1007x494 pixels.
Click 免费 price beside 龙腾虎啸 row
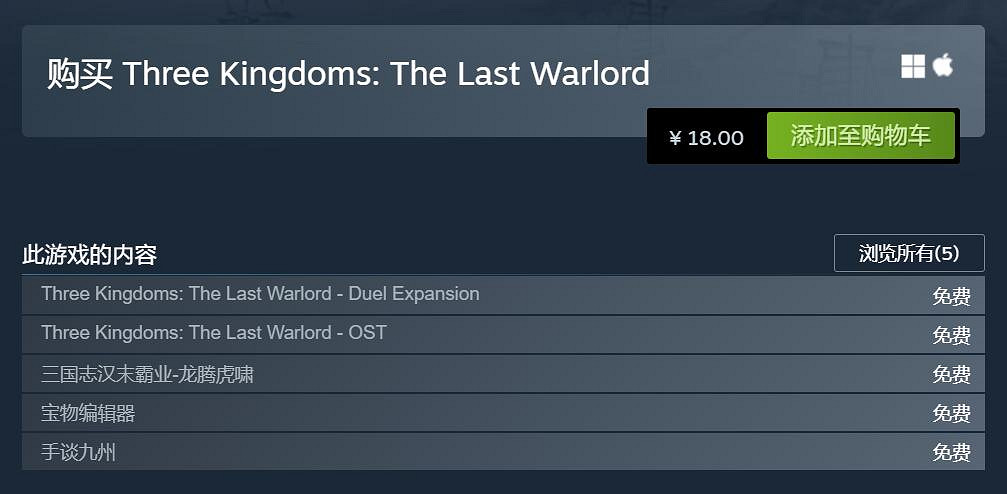[x=951, y=374]
